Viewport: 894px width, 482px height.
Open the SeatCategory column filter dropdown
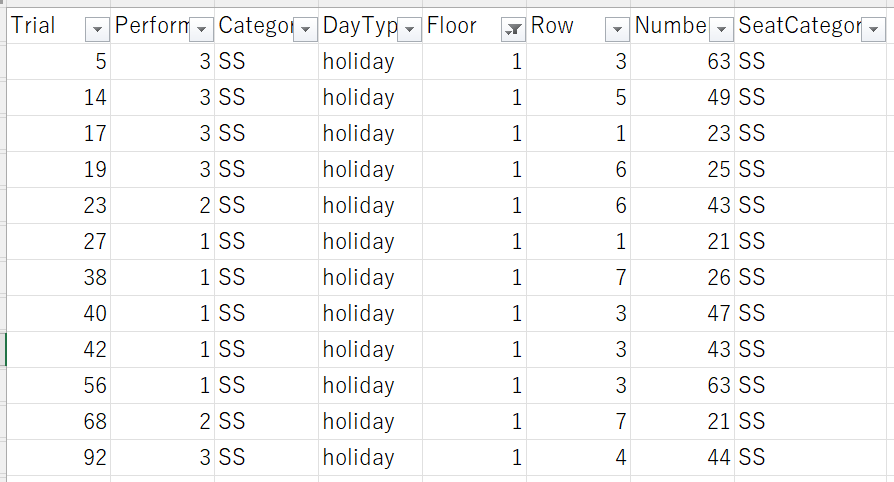tap(873, 29)
